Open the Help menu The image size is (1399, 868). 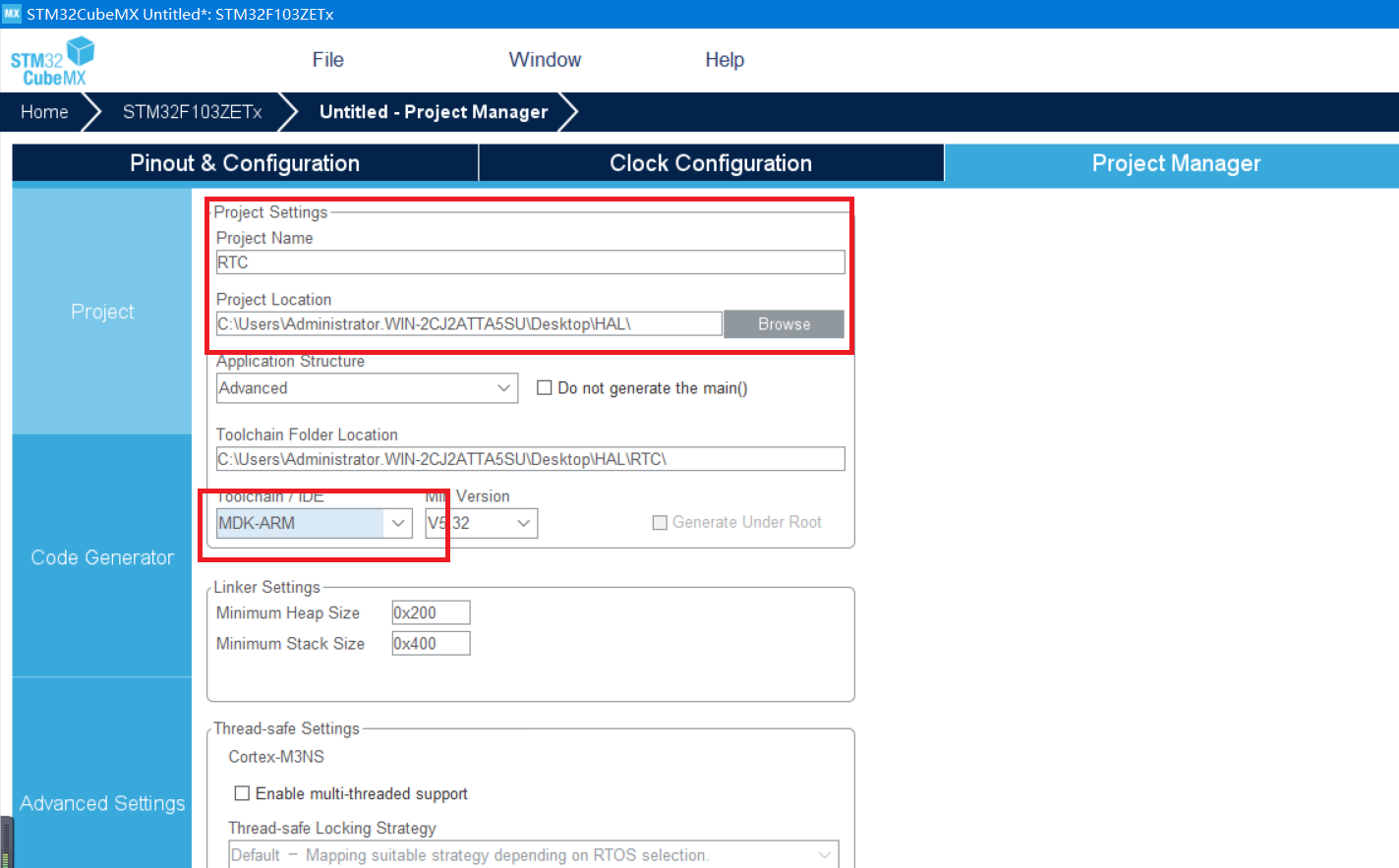[725, 60]
